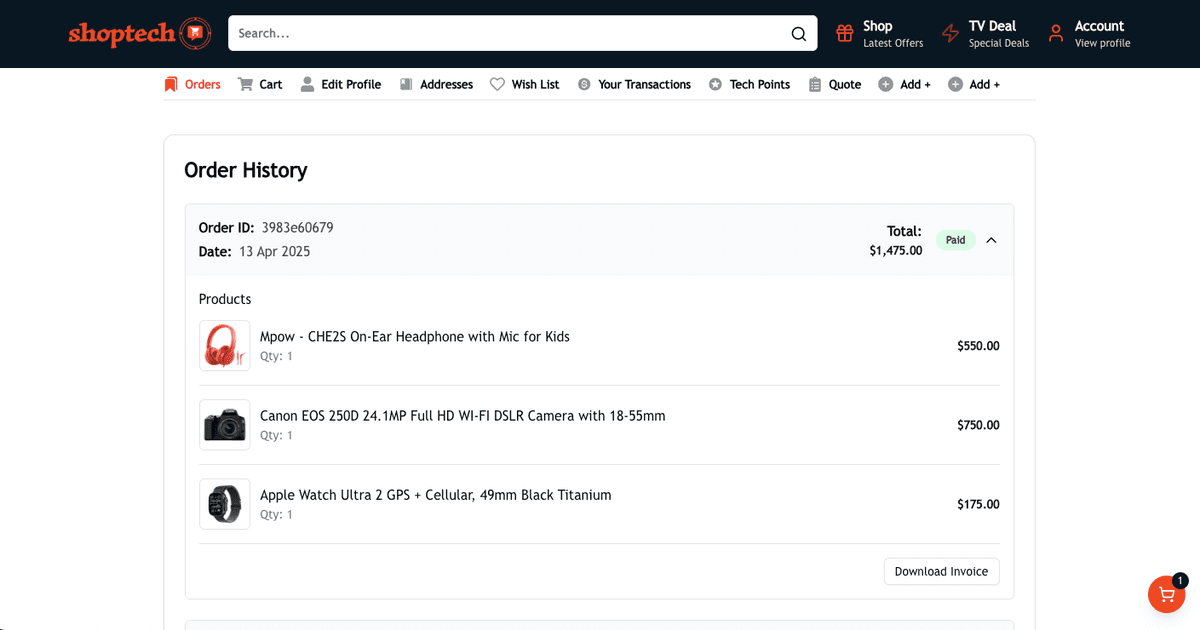
Task: Open the Tech Points tab
Action: [x=749, y=84]
